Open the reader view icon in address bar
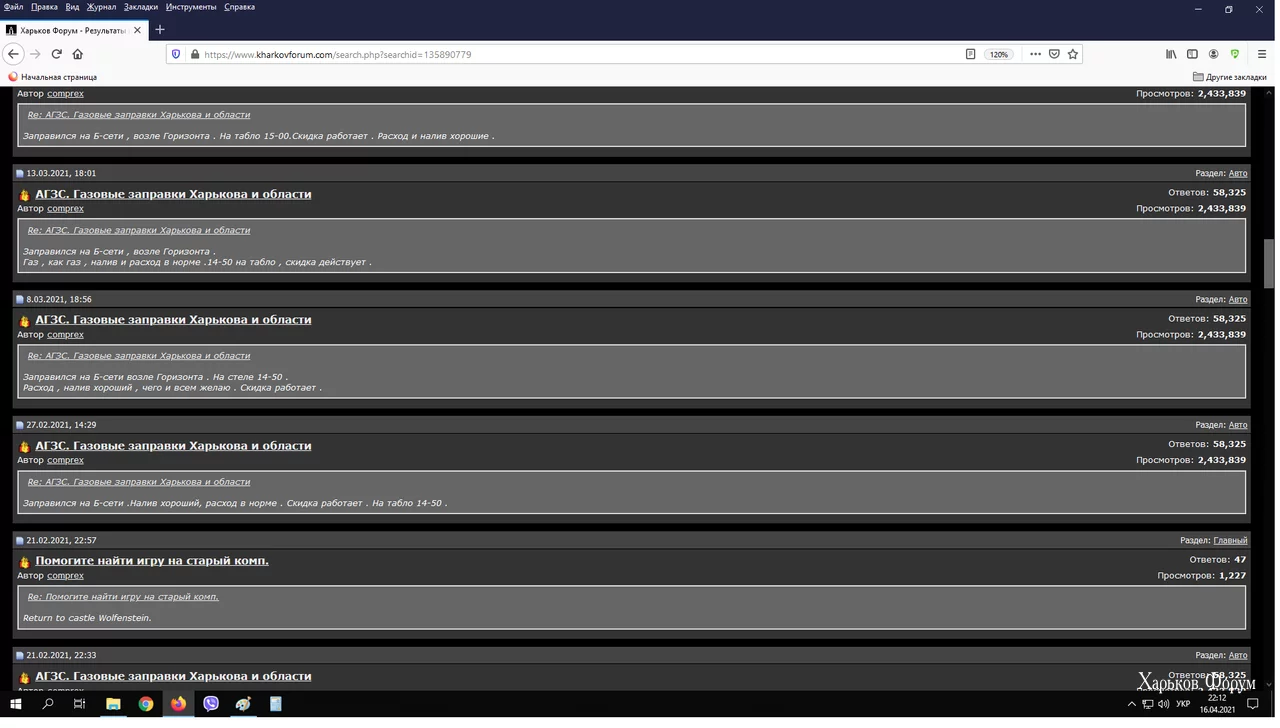1280x728 pixels. click(970, 54)
